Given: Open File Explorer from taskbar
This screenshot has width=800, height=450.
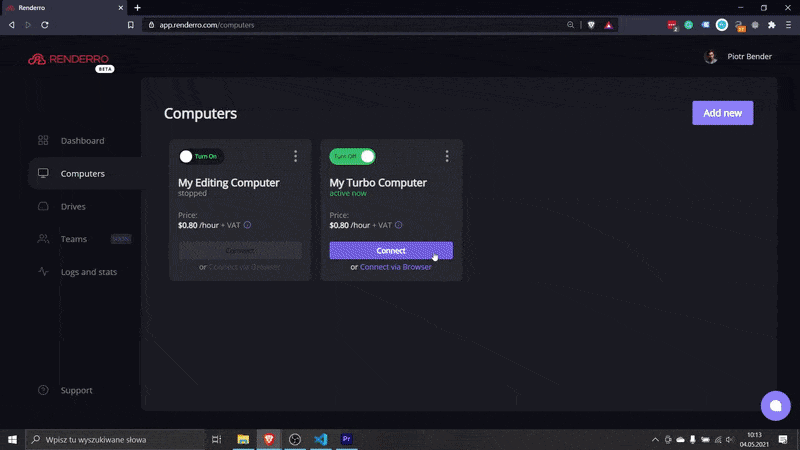Looking at the screenshot, I should [243, 439].
